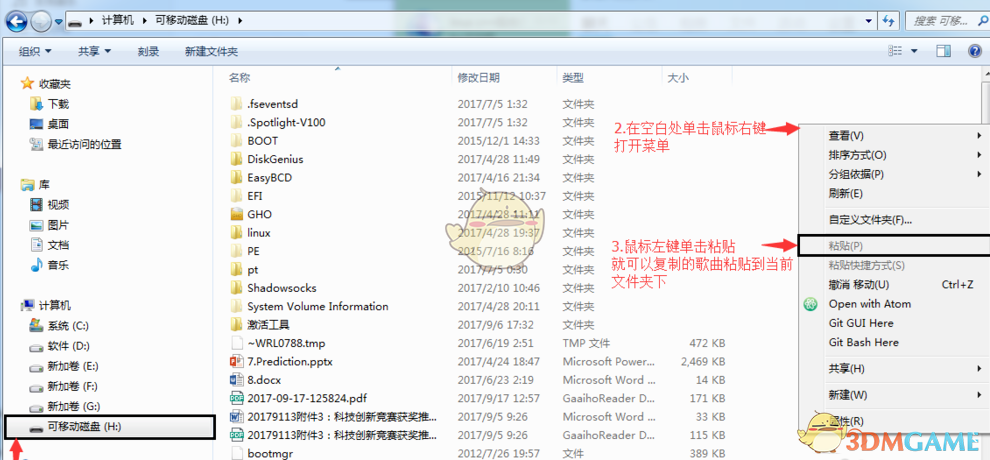Open the recent locations dropdown arrow
This screenshot has height=460, width=990.
point(59,21)
